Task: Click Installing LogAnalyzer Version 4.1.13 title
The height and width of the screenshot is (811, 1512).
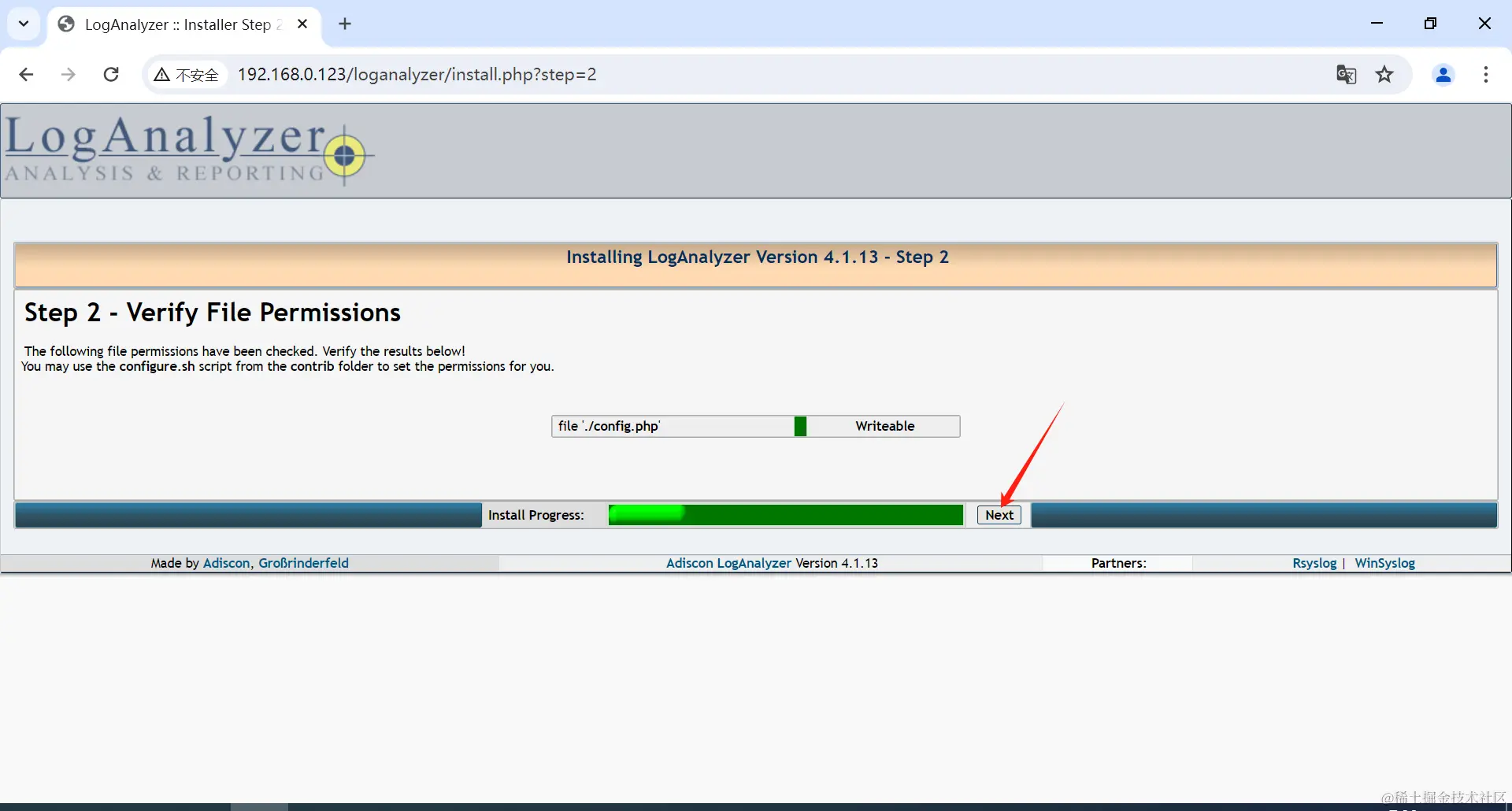Action: coord(757,257)
